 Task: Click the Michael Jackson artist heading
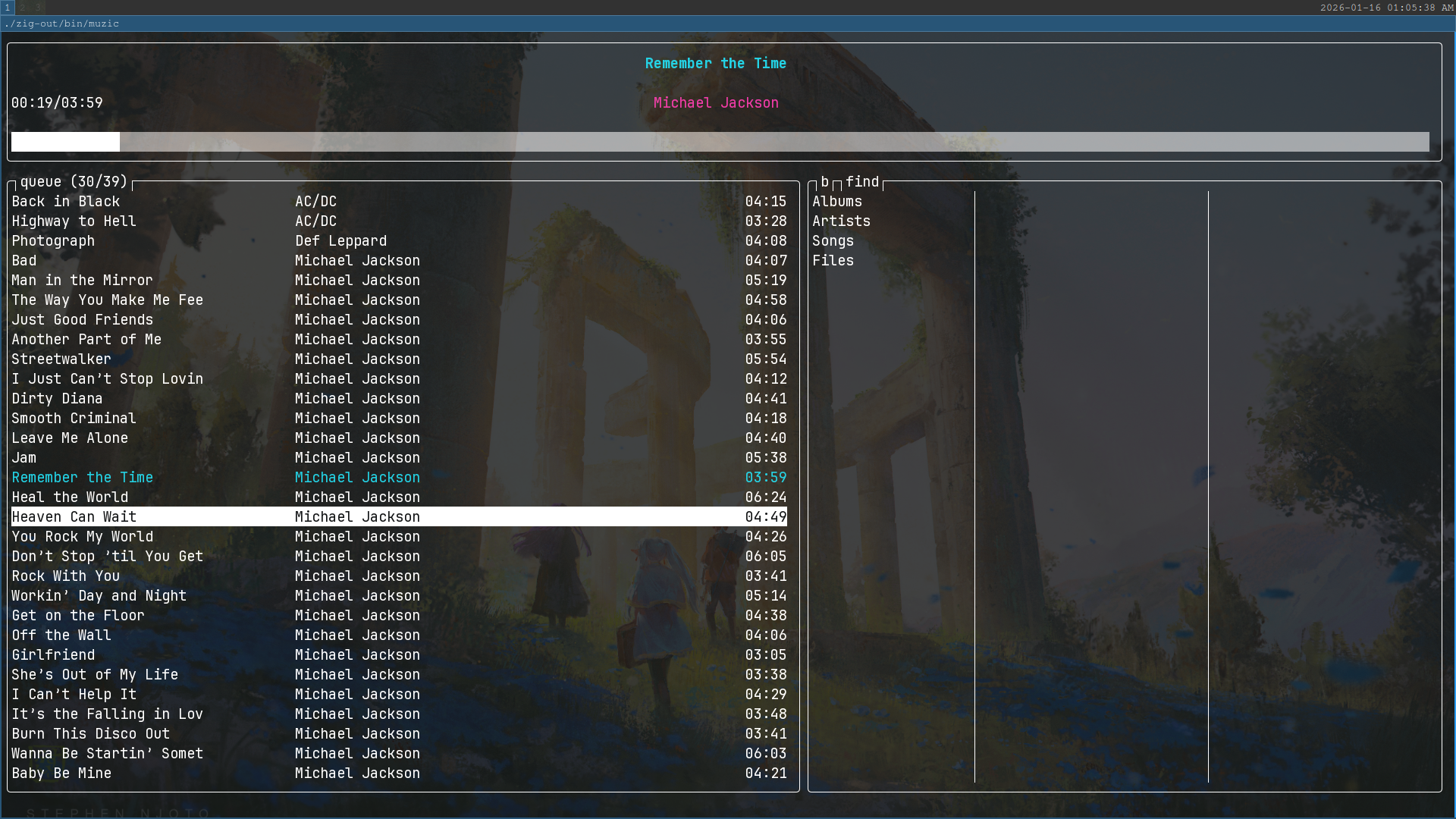(716, 103)
